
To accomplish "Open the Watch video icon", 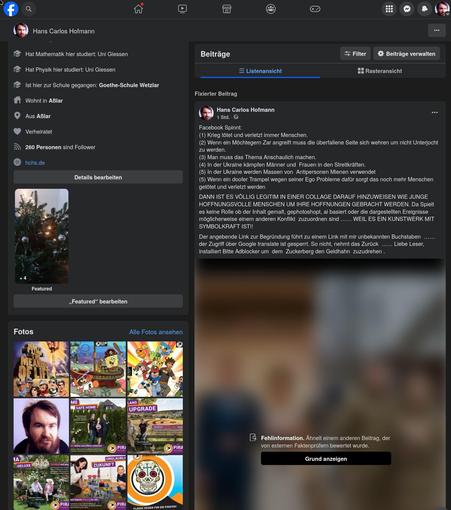I will pyautogui.click(x=182, y=9).
